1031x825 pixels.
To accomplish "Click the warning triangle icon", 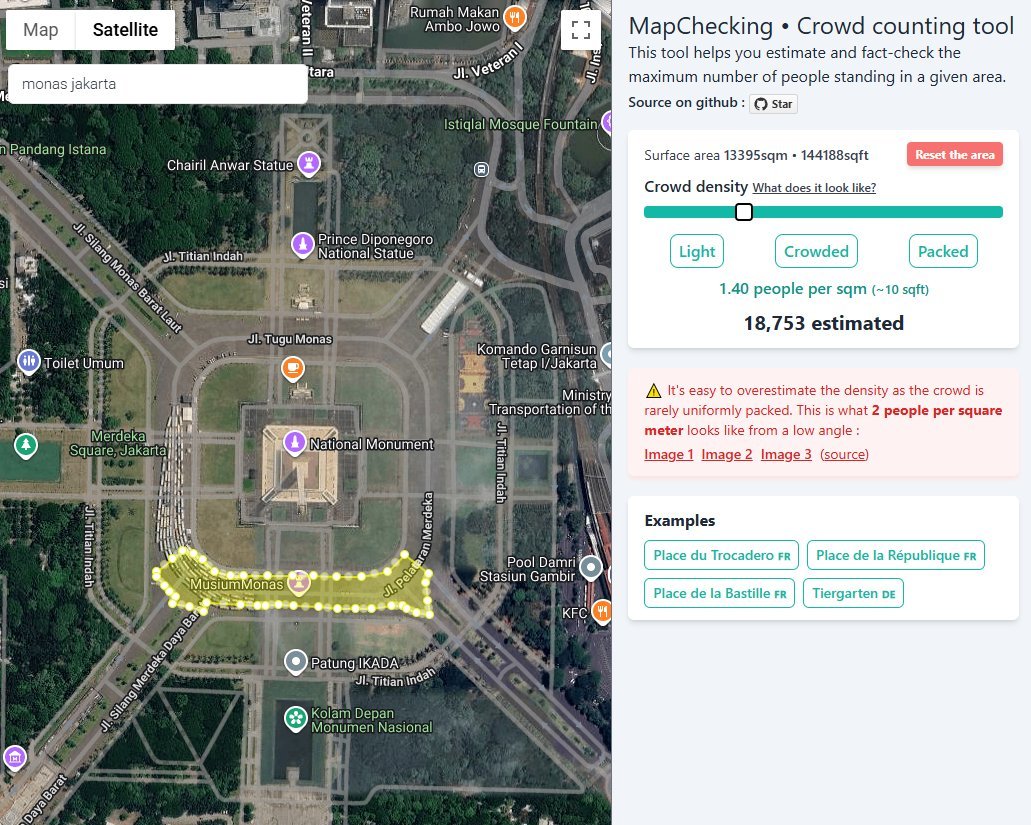I will tap(653, 390).
